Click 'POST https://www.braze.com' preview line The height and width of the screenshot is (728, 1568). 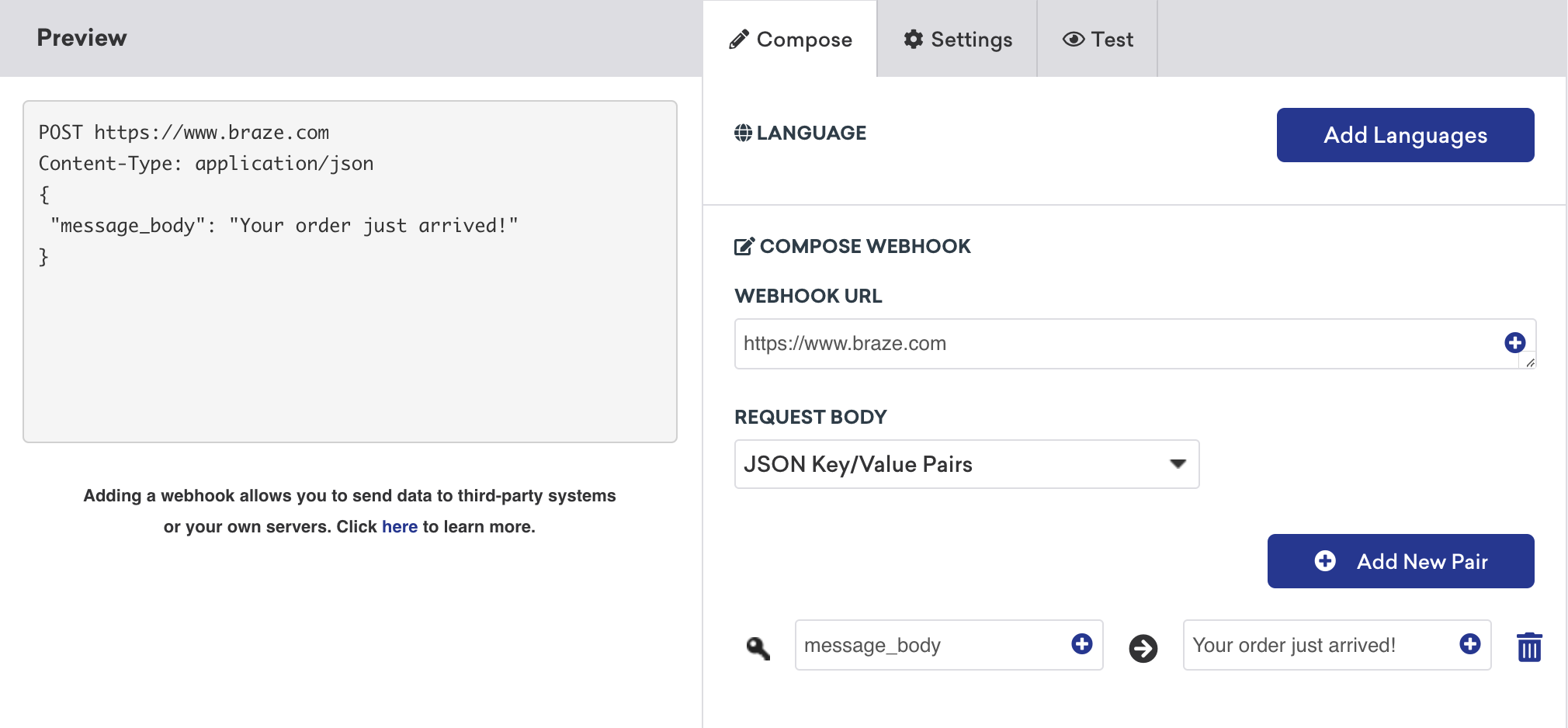[184, 133]
